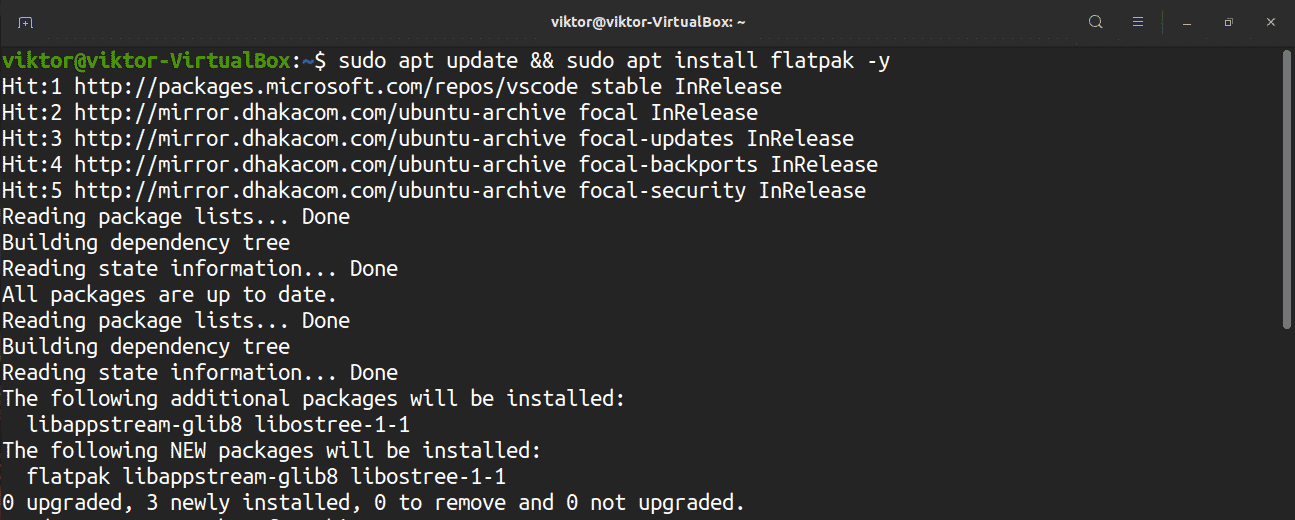Click the first "Building dependency tree" line
Viewport: 1295px width, 520px height.
coord(146,243)
